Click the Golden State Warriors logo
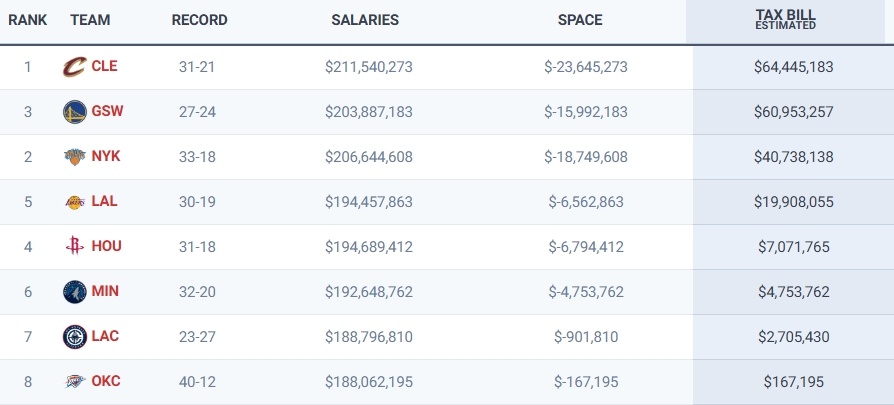894x405 pixels. (x=74, y=112)
